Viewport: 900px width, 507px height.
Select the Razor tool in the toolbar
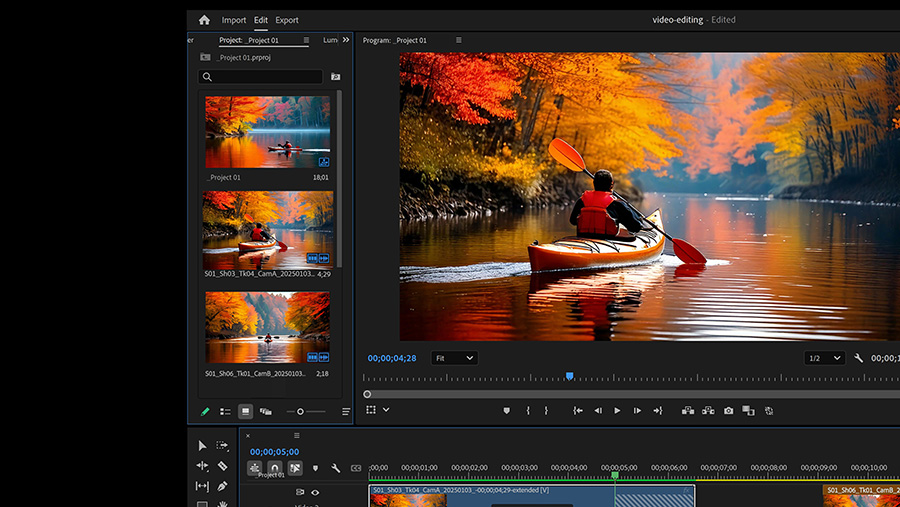[x=222, y=466]
